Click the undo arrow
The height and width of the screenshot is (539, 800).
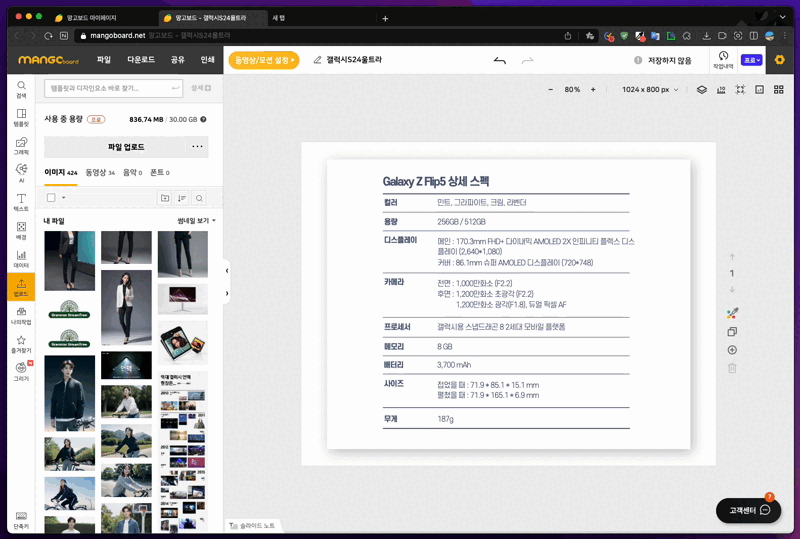click(499, 61)
